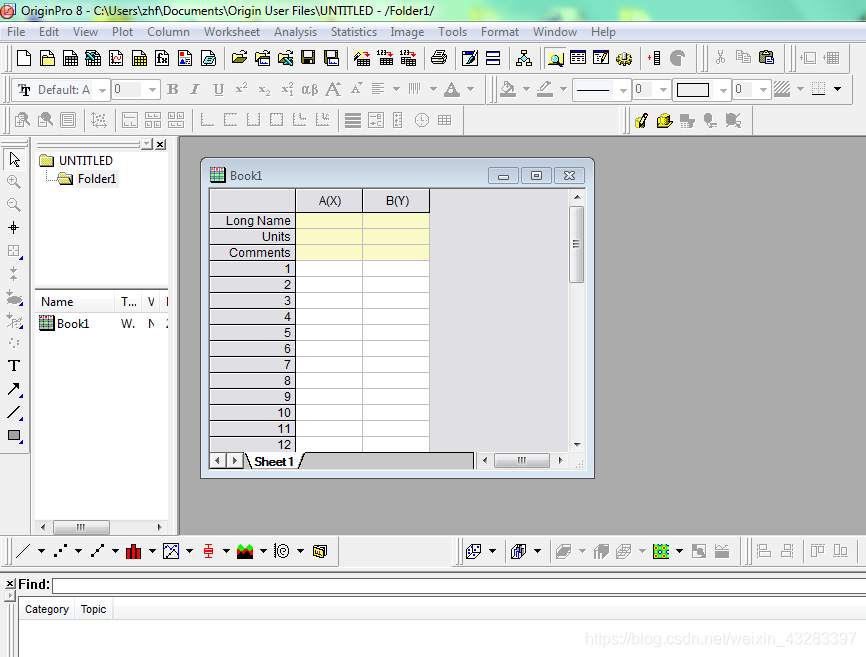Sort by the Name column header
The width and height of the screenshot is (866, 657).
click(75, 302)
